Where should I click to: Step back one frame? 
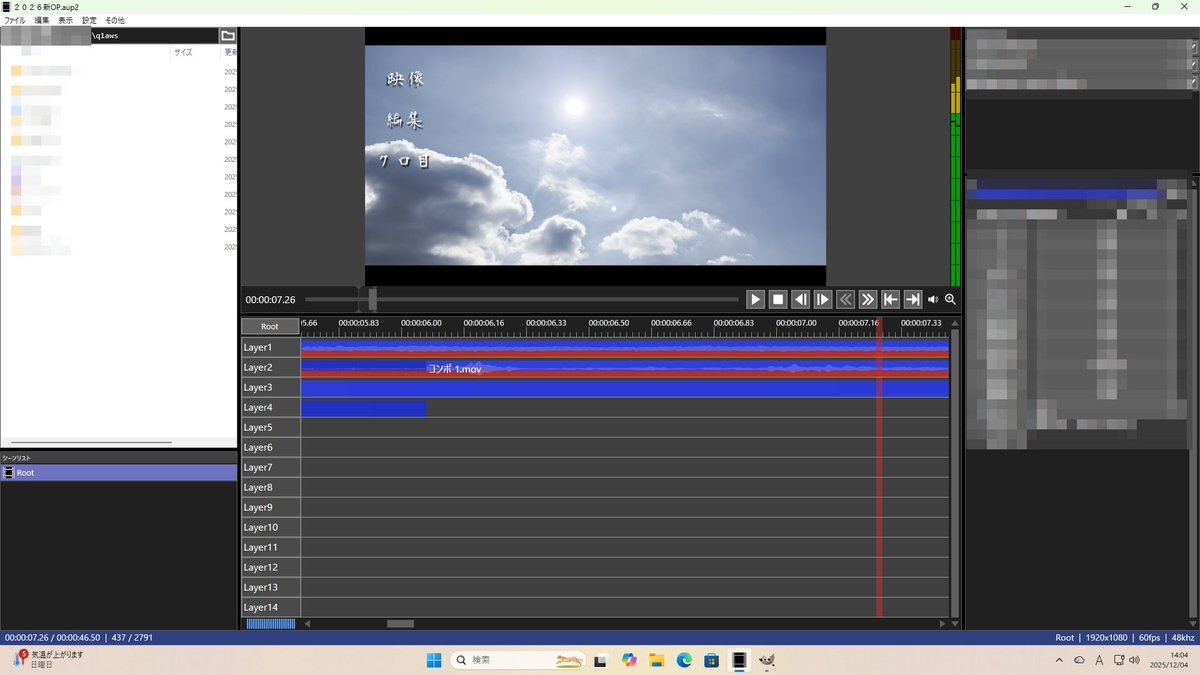coord(800,299)
